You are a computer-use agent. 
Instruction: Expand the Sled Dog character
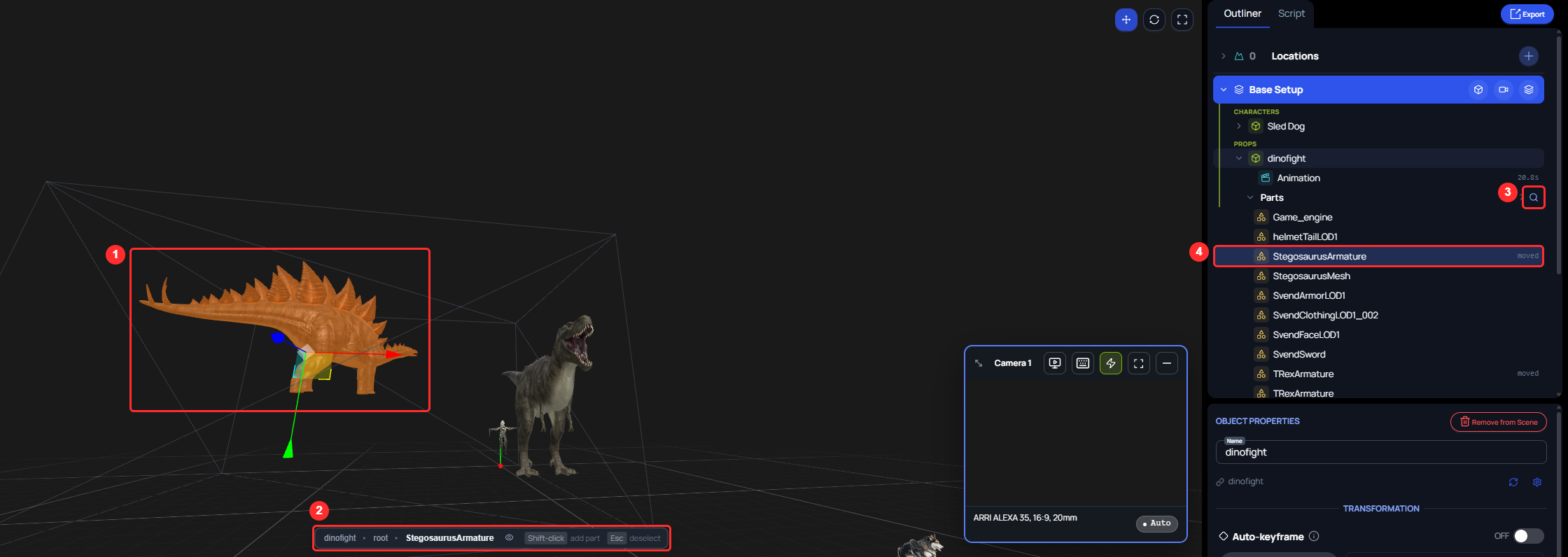click(1239, 126)
